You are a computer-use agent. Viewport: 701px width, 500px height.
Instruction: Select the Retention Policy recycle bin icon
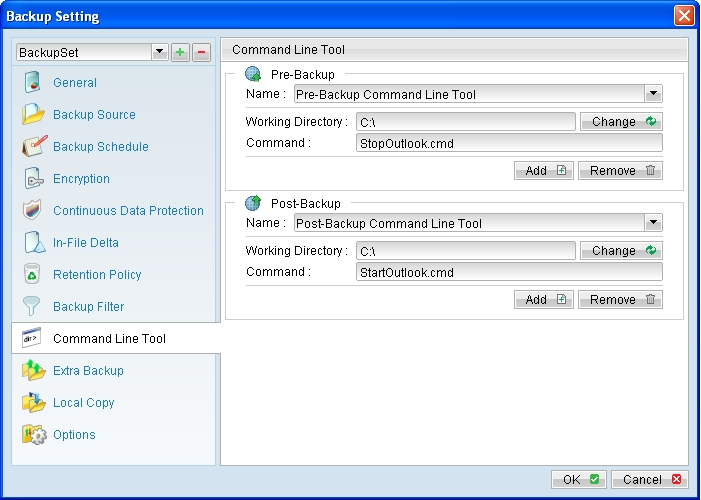[32, 274]
